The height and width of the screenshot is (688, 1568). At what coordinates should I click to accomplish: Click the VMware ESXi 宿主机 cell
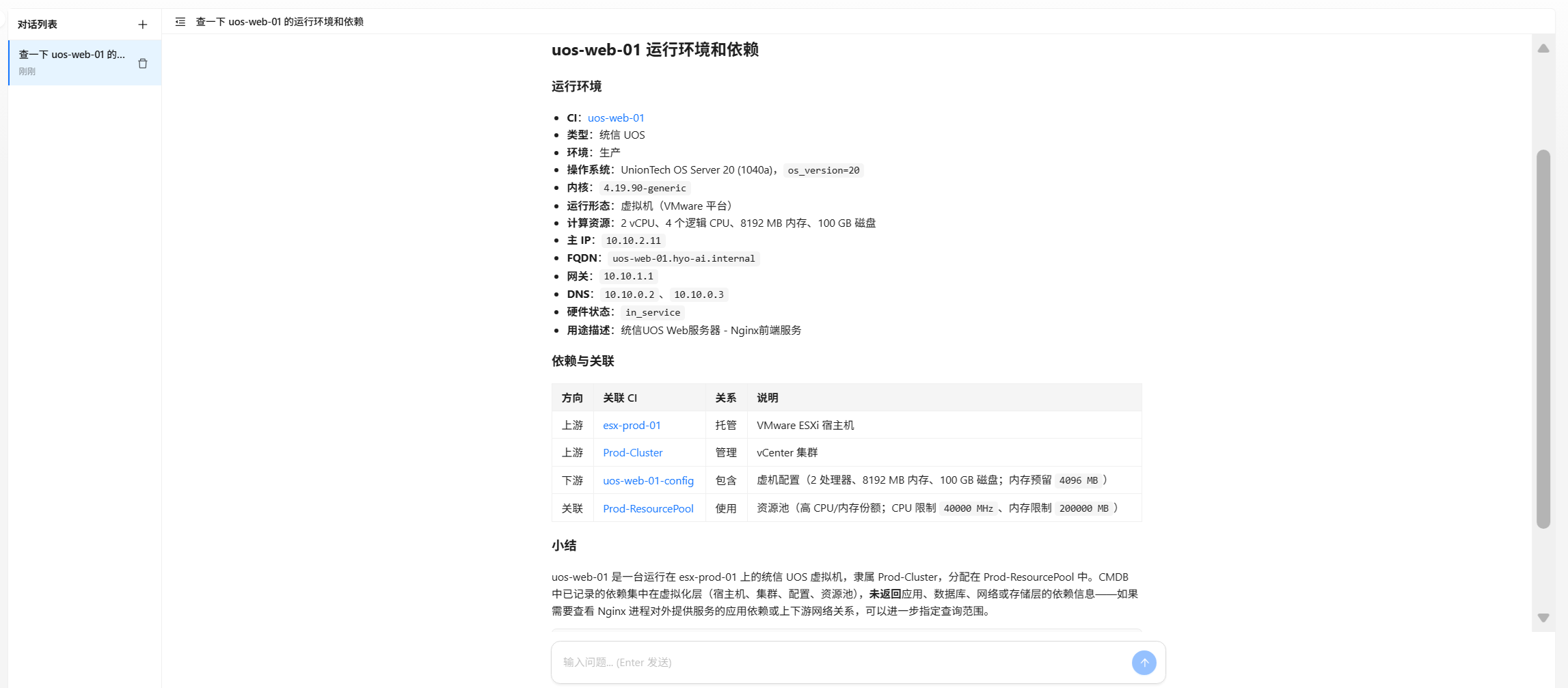(x=944, y=425)
